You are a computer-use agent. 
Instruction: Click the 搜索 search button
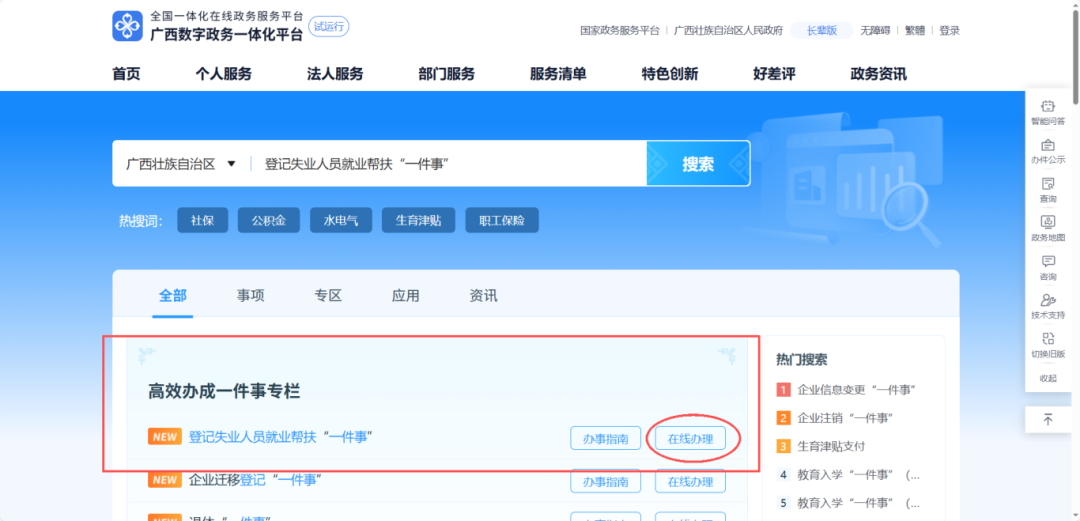[x=698, y=164]
